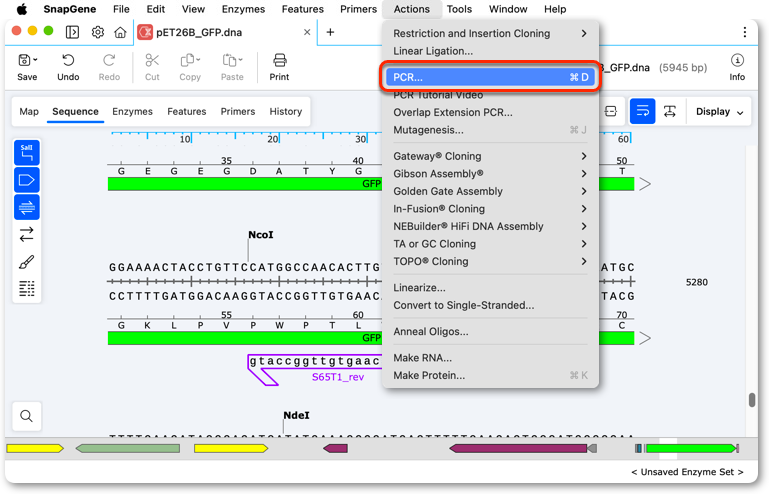The width and height of the screenshot is (769, 494).
Task: Open the Apple menu
Action: pos(22,9)
